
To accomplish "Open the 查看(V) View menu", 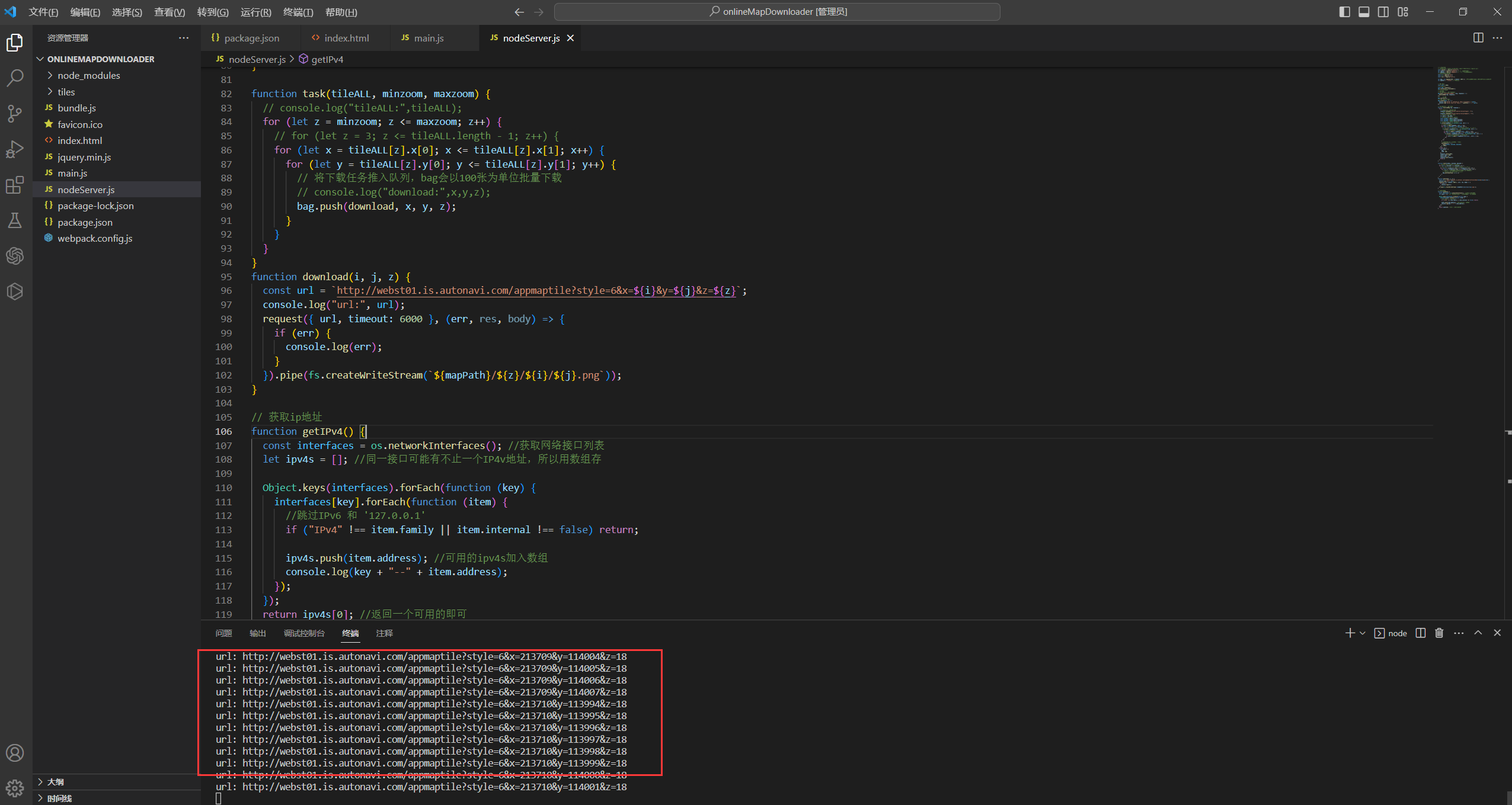I will 170,12.
